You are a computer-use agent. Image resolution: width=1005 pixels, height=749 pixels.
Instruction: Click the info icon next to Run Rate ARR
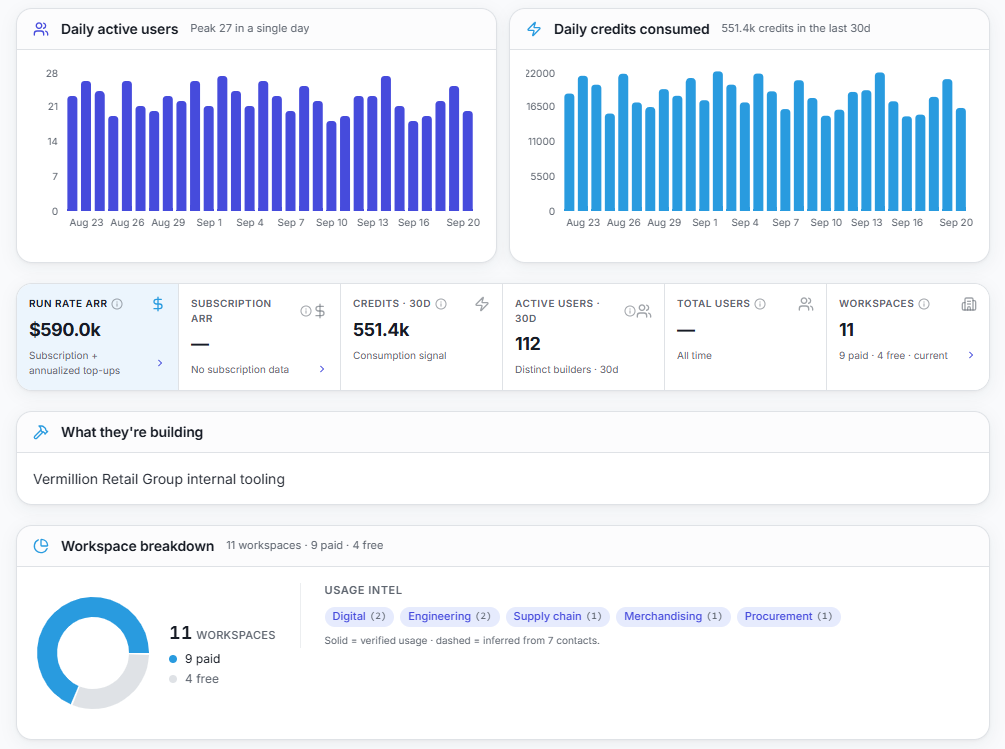coord(117,304)
